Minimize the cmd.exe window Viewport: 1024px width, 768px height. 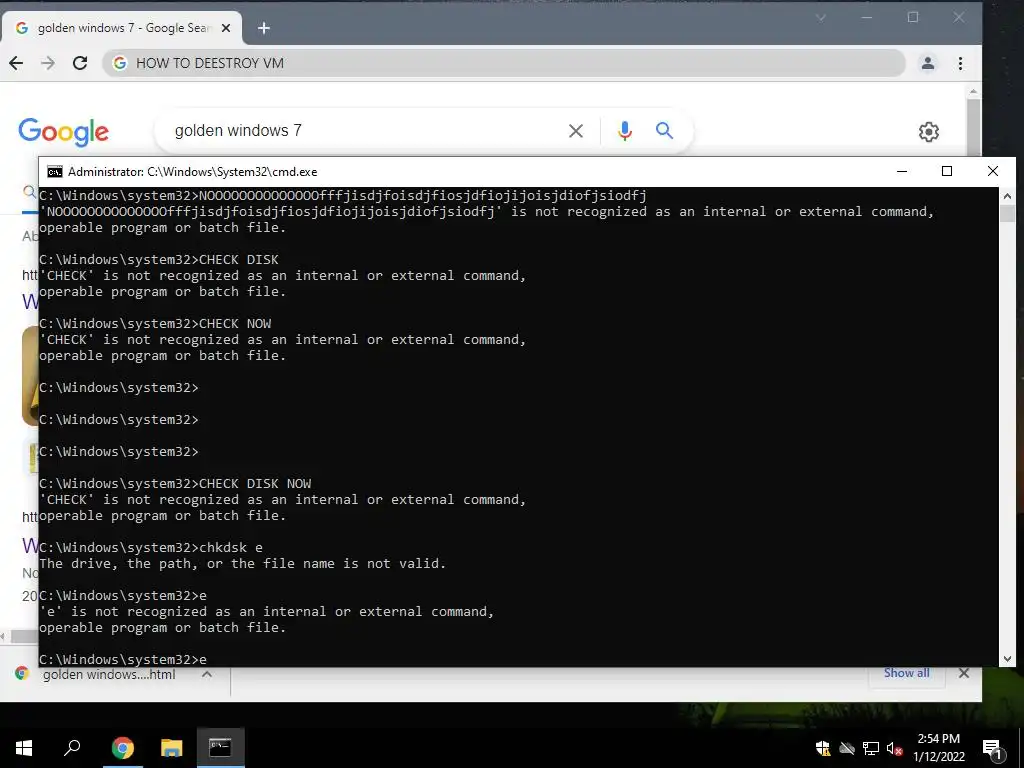(902, 171)
